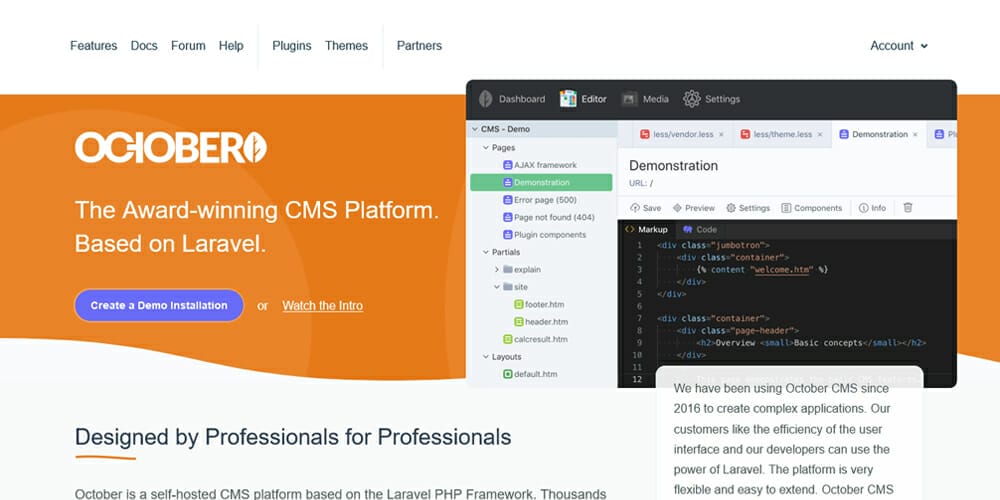Switch to the Editor section label

[594, 99]
